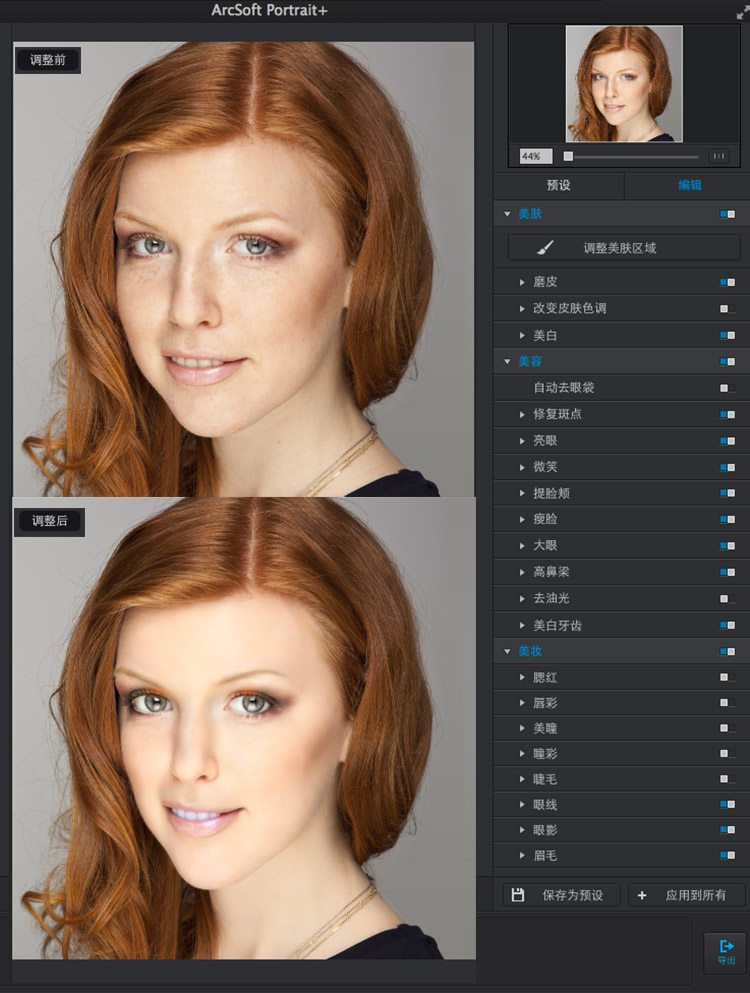This screenshot has width=750, height=993.
Task: Toggle the 美肤 section switch
Action: pyautogui.click(x=727, y=214)
